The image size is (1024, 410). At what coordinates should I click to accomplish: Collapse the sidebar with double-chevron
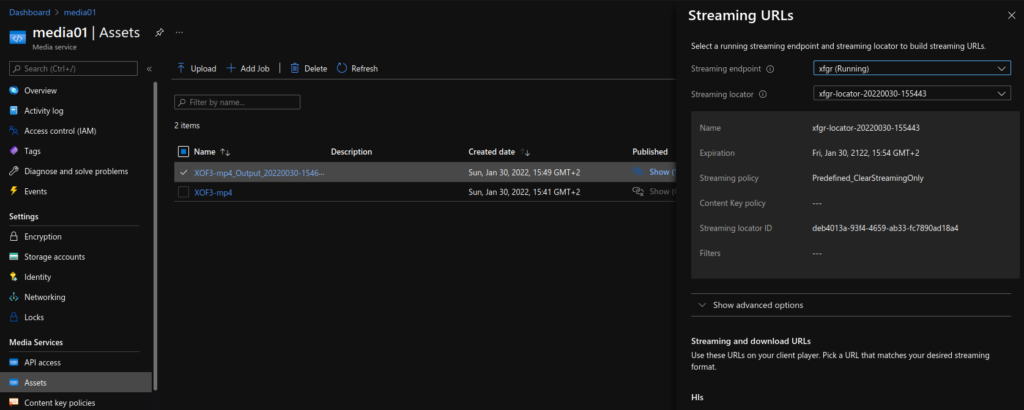pos(149,69)
